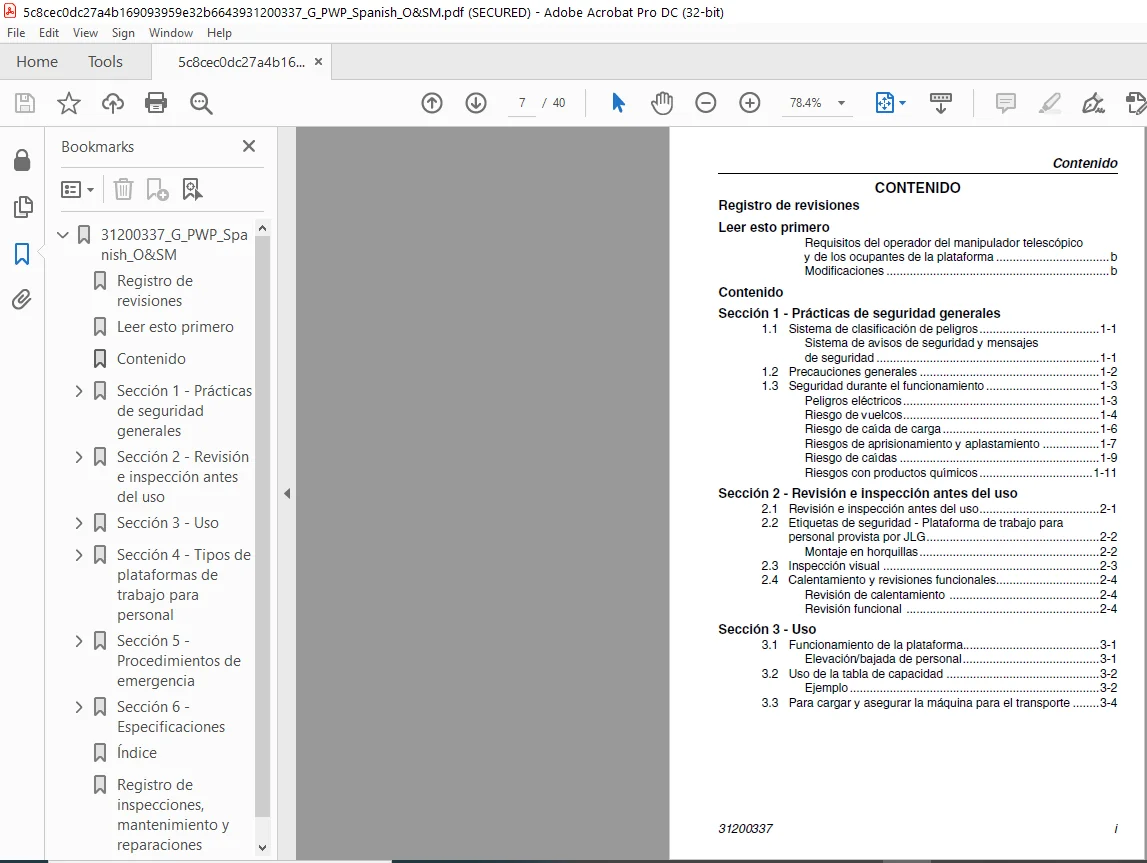This screenshot has height=863, width=1147.
Task: Activate the Hand pan tool
Action: point(662,103)
